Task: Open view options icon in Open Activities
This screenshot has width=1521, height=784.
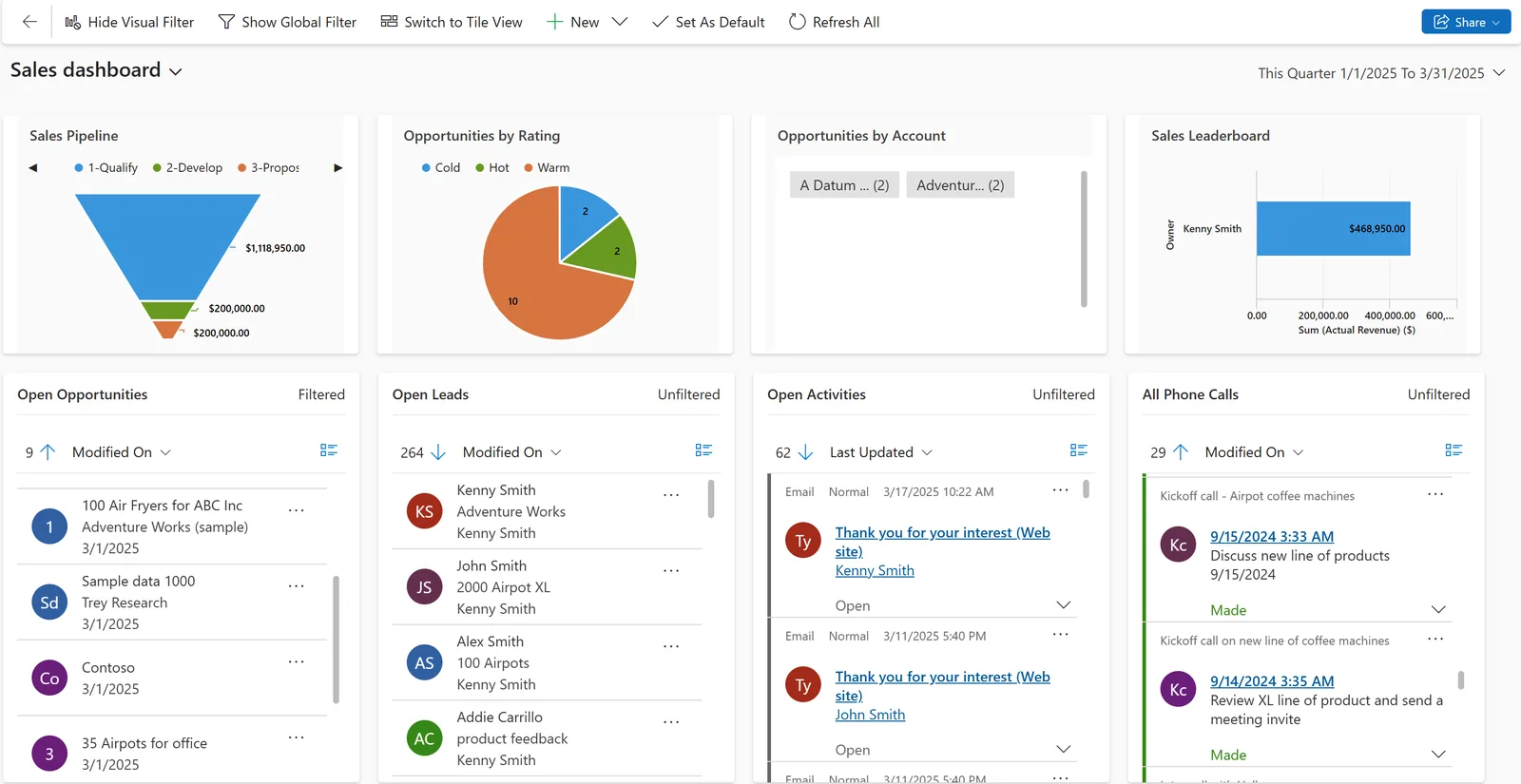Action: (x=1079, y=450)
